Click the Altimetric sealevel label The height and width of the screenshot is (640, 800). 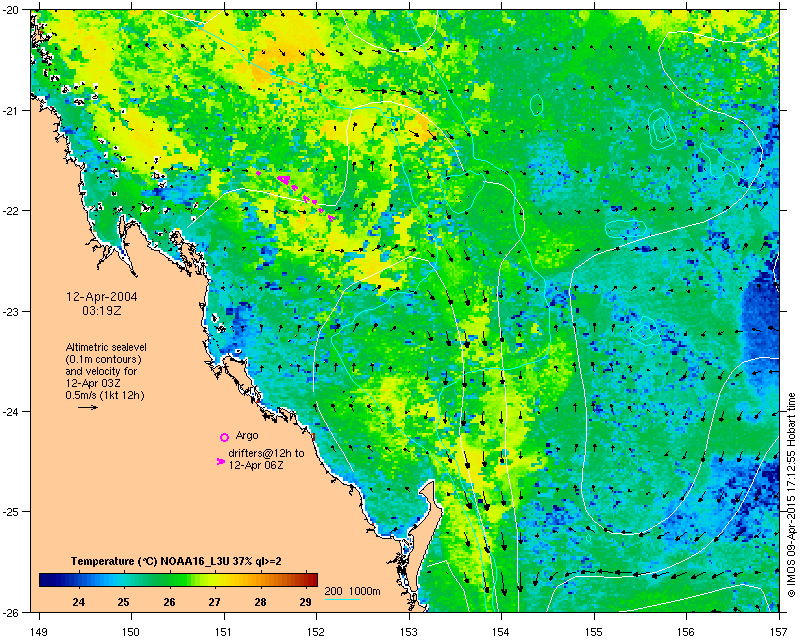[106, 347]
